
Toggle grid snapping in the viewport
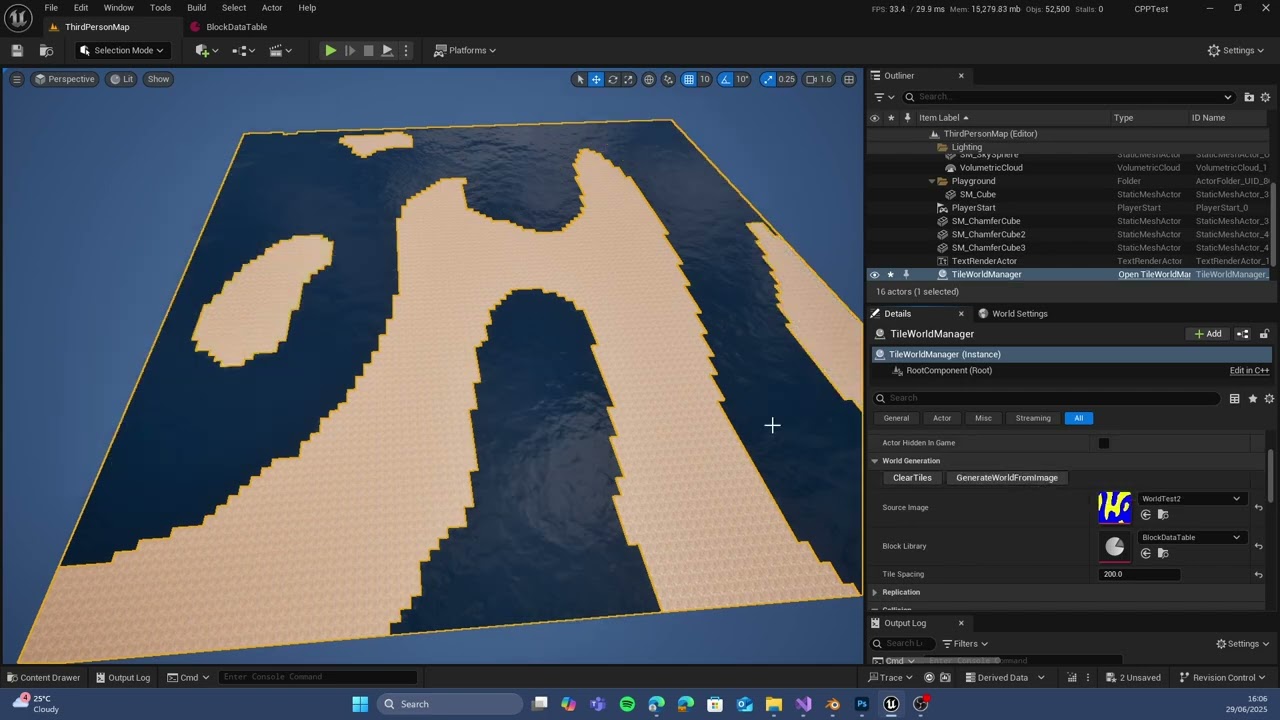(689, 79)
